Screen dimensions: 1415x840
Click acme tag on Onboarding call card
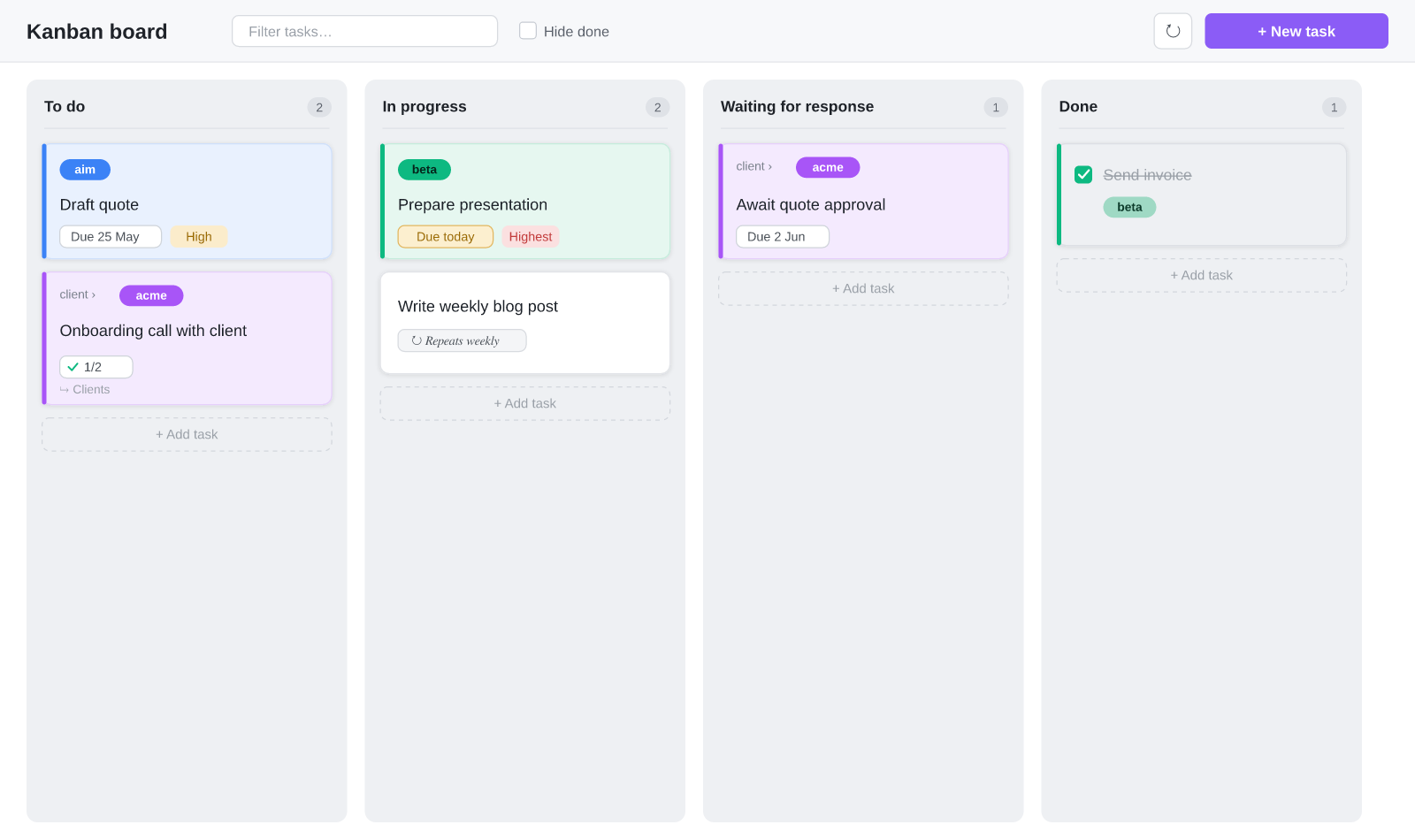[151, 295]
